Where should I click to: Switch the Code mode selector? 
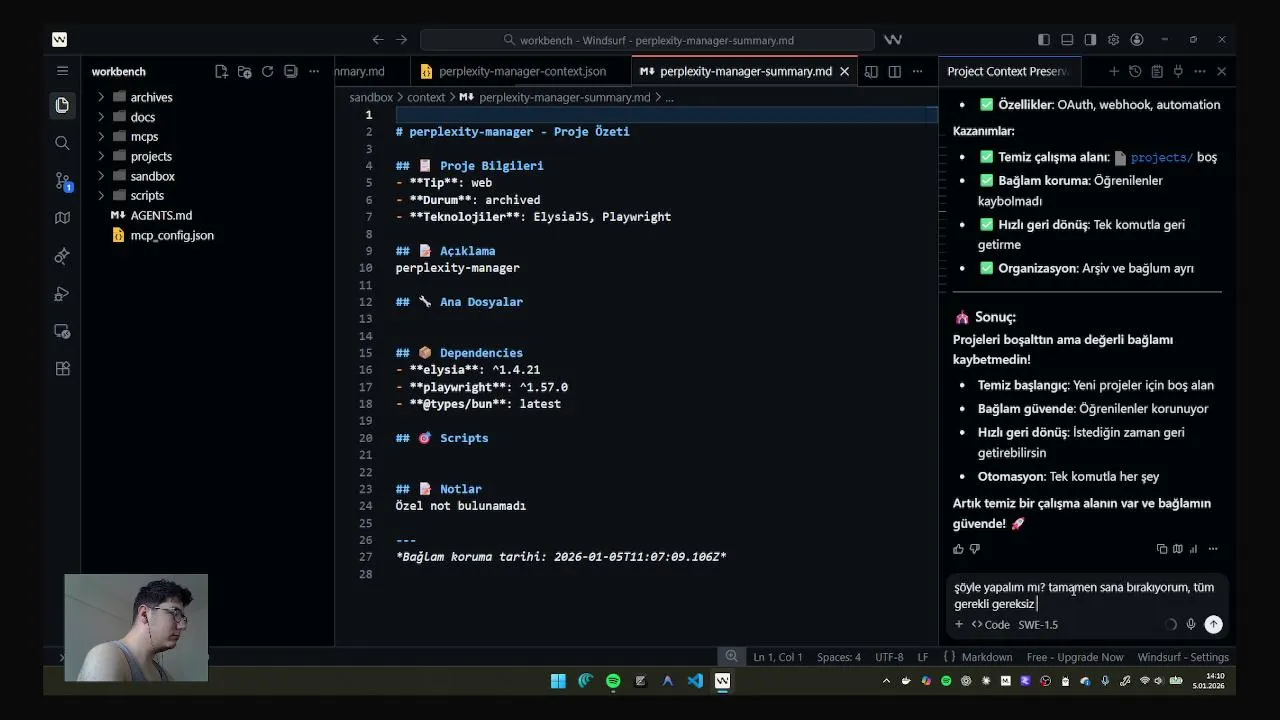[x=991, y=624]
